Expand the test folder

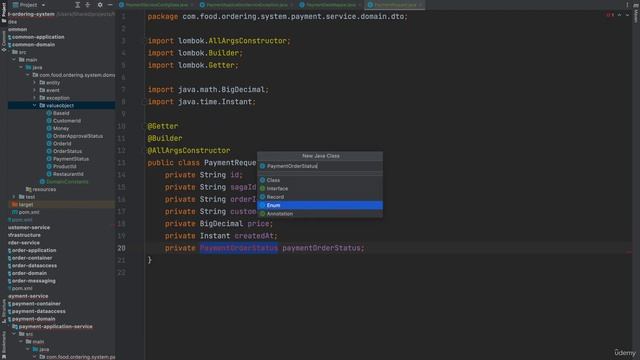pos(14,197)
